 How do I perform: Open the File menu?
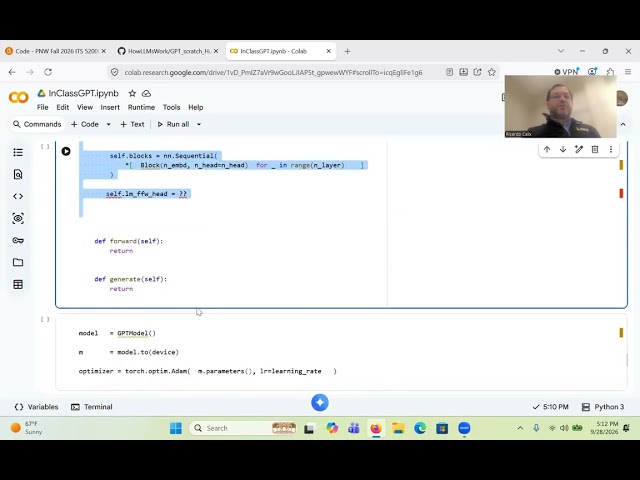click(42, 107)
